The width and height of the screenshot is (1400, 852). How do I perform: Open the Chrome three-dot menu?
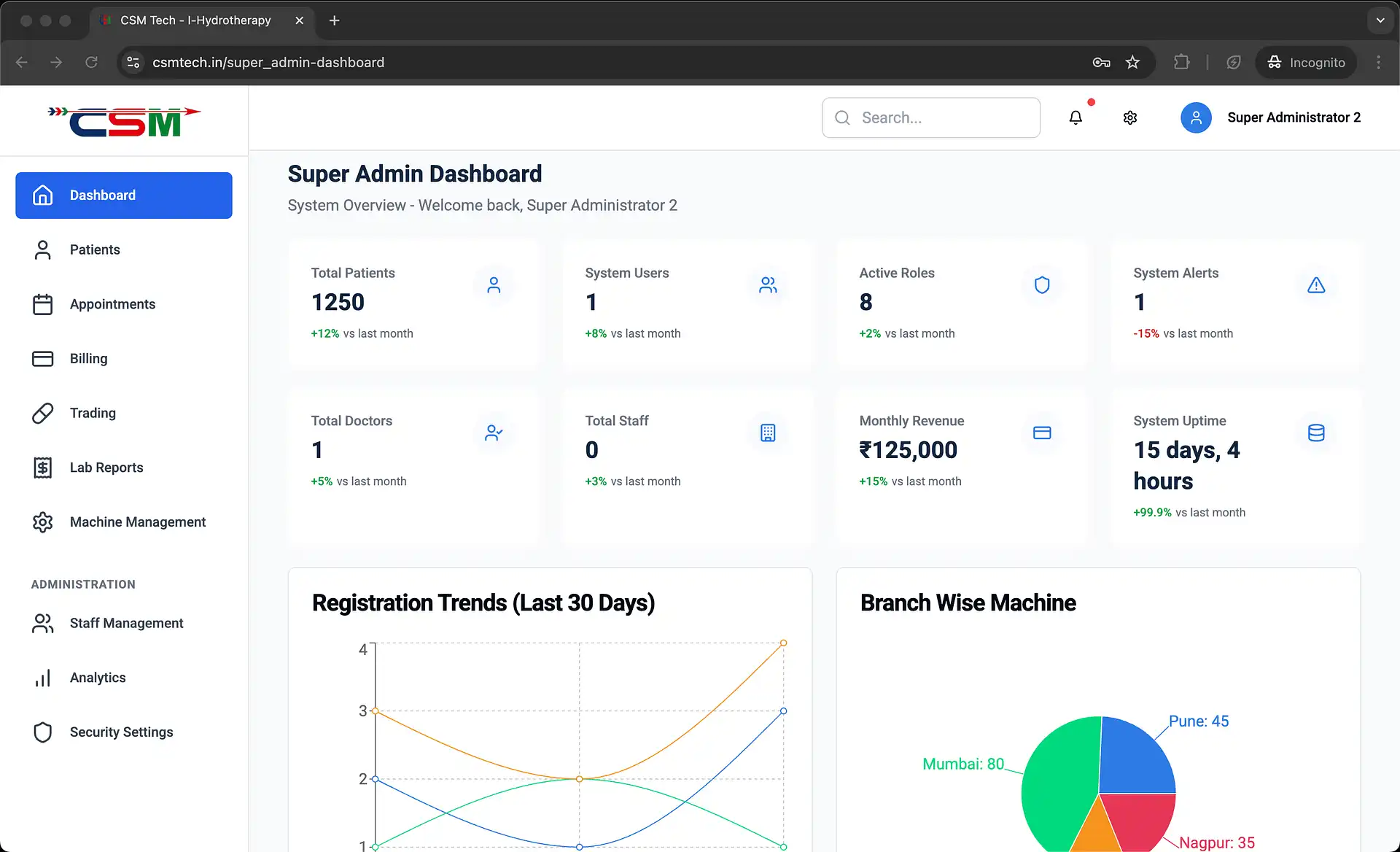[1378, 62]
